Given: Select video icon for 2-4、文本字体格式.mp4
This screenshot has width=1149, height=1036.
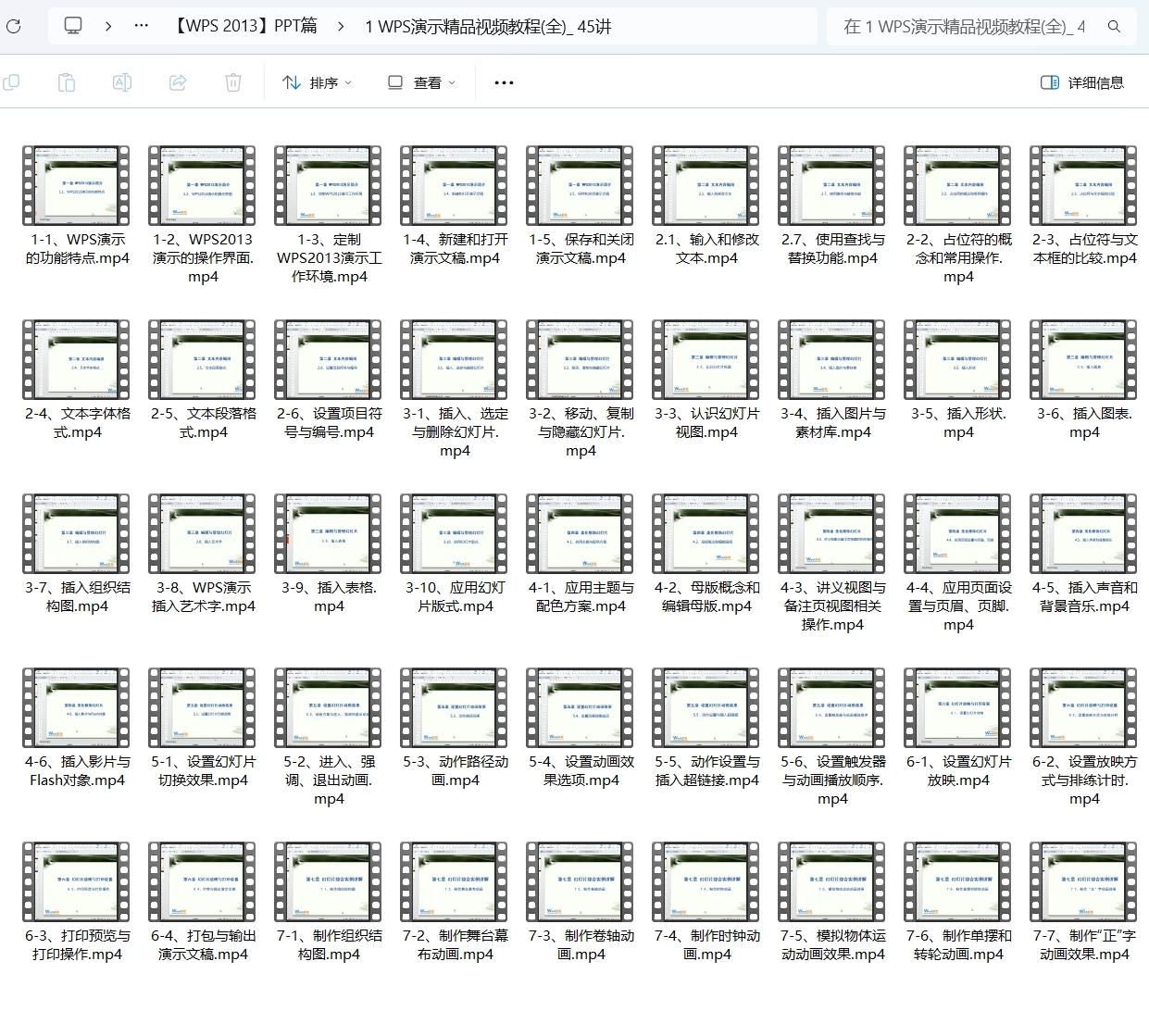Looking at the screenshot, I should click(x=77, y=360).
